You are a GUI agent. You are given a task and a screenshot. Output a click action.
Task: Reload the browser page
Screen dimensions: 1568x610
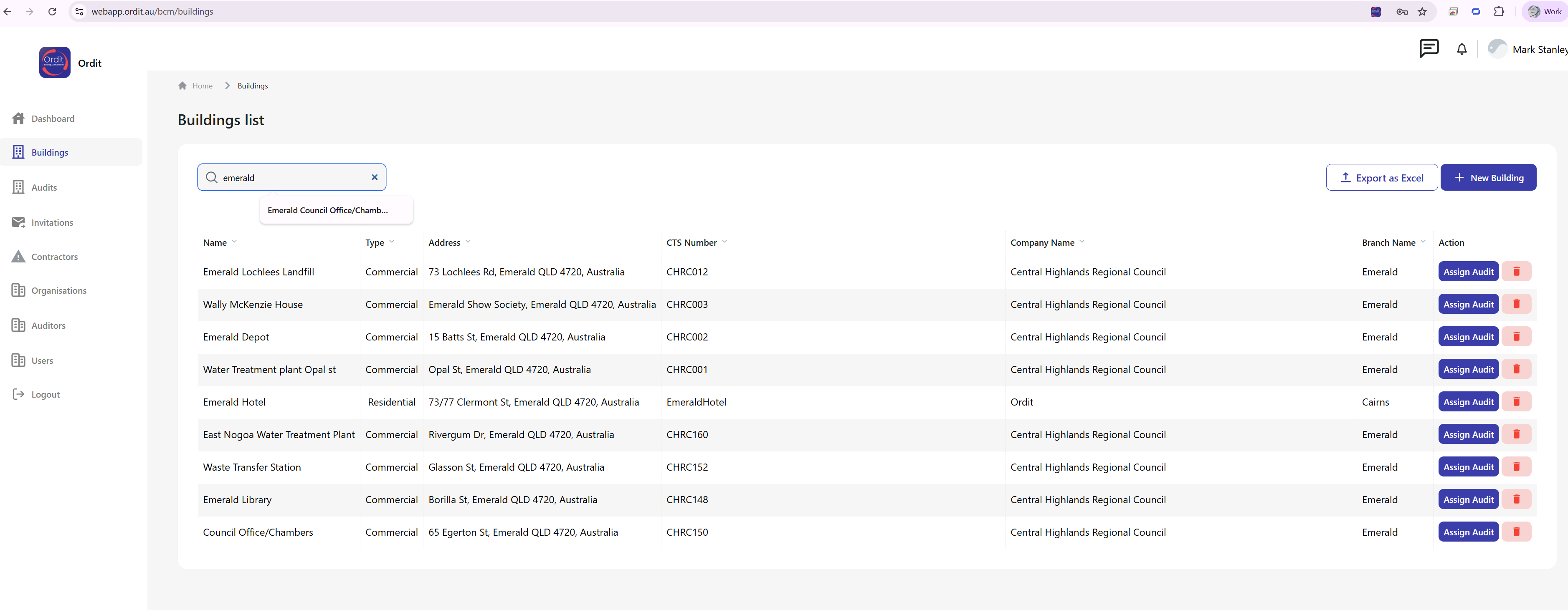click(52, 12)
